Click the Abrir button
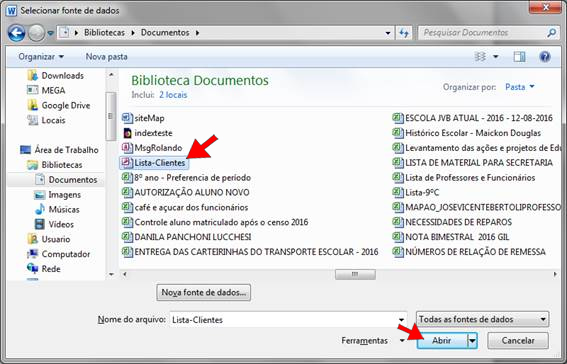This screenshot has height=364, width=567. pyautogui.click(x=442, y=341)
